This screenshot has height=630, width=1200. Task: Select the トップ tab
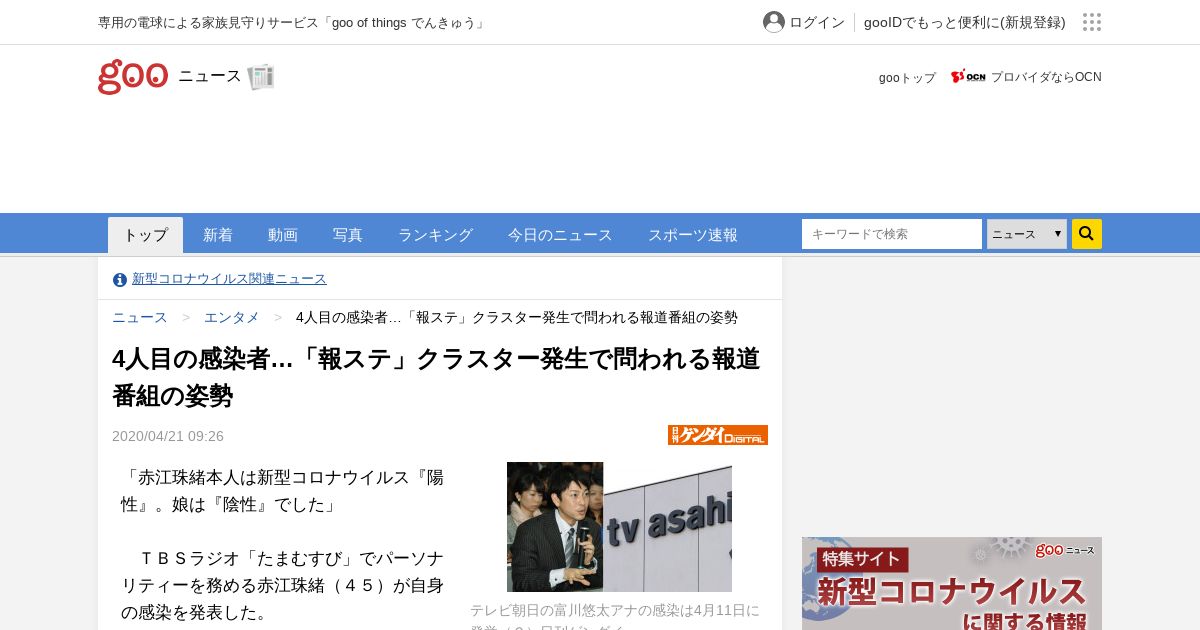146,235
